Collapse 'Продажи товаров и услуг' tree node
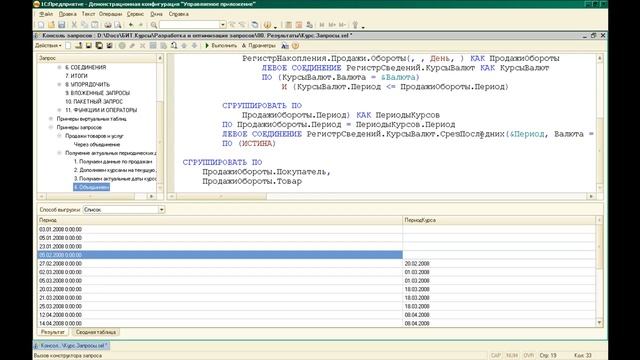 (x=60, y=136)
